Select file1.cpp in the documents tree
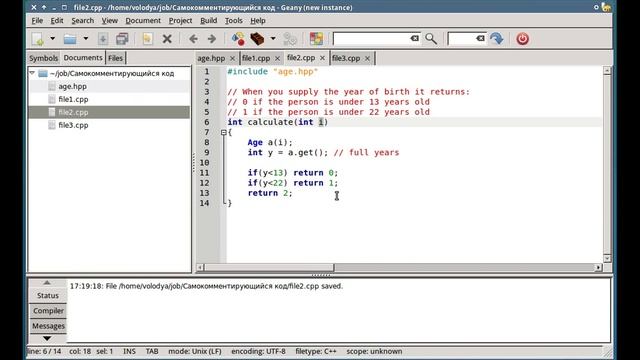Viewport: 640px width, 360px height. [109, 99]
